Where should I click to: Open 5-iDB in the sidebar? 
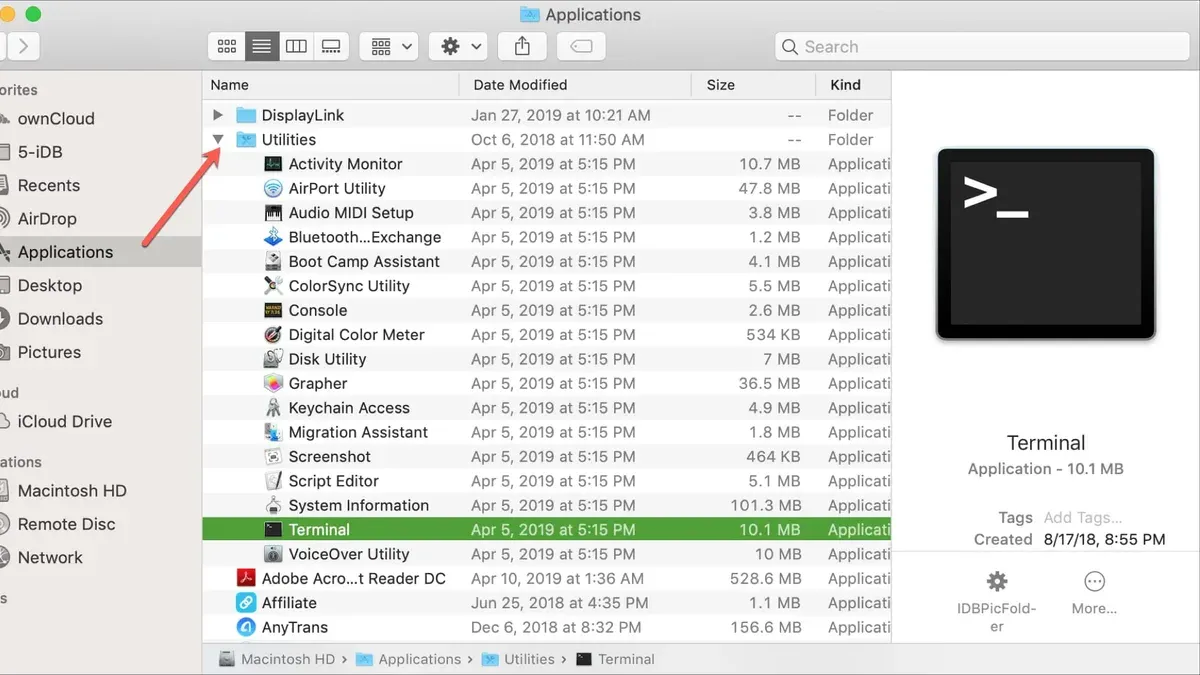click(x=40, y=152)
